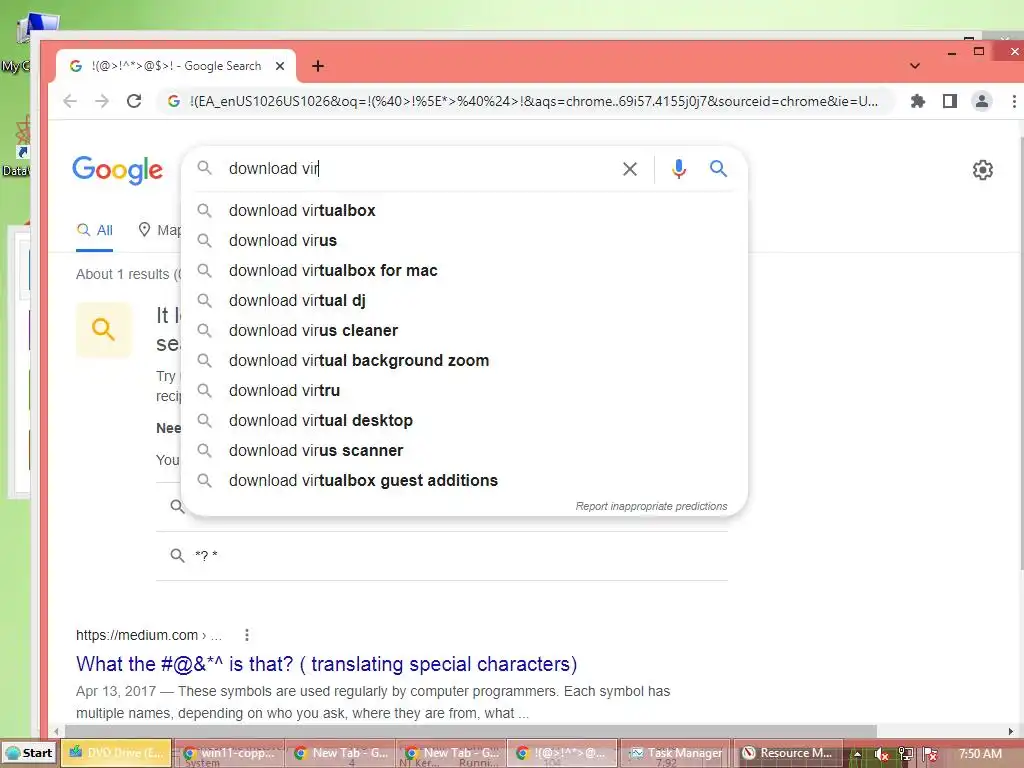Expand the tab search chevron

915,66
